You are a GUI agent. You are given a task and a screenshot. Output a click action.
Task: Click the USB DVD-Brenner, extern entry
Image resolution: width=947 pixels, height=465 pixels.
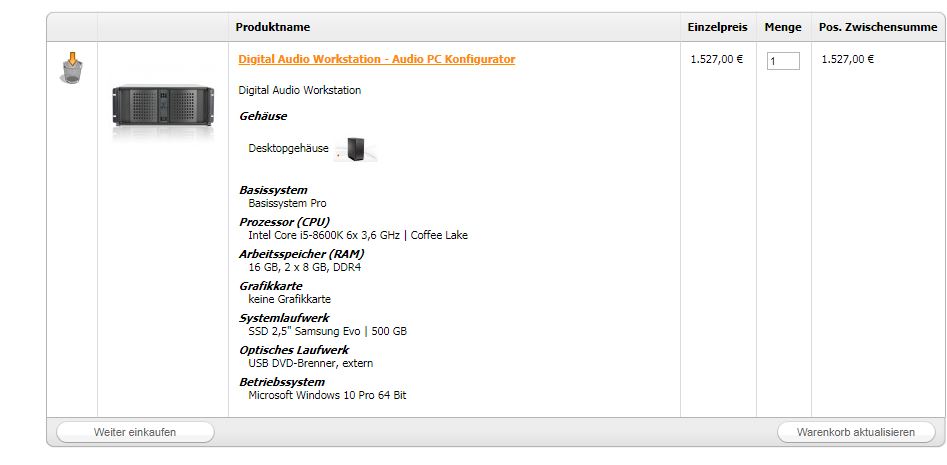(312, 364)
